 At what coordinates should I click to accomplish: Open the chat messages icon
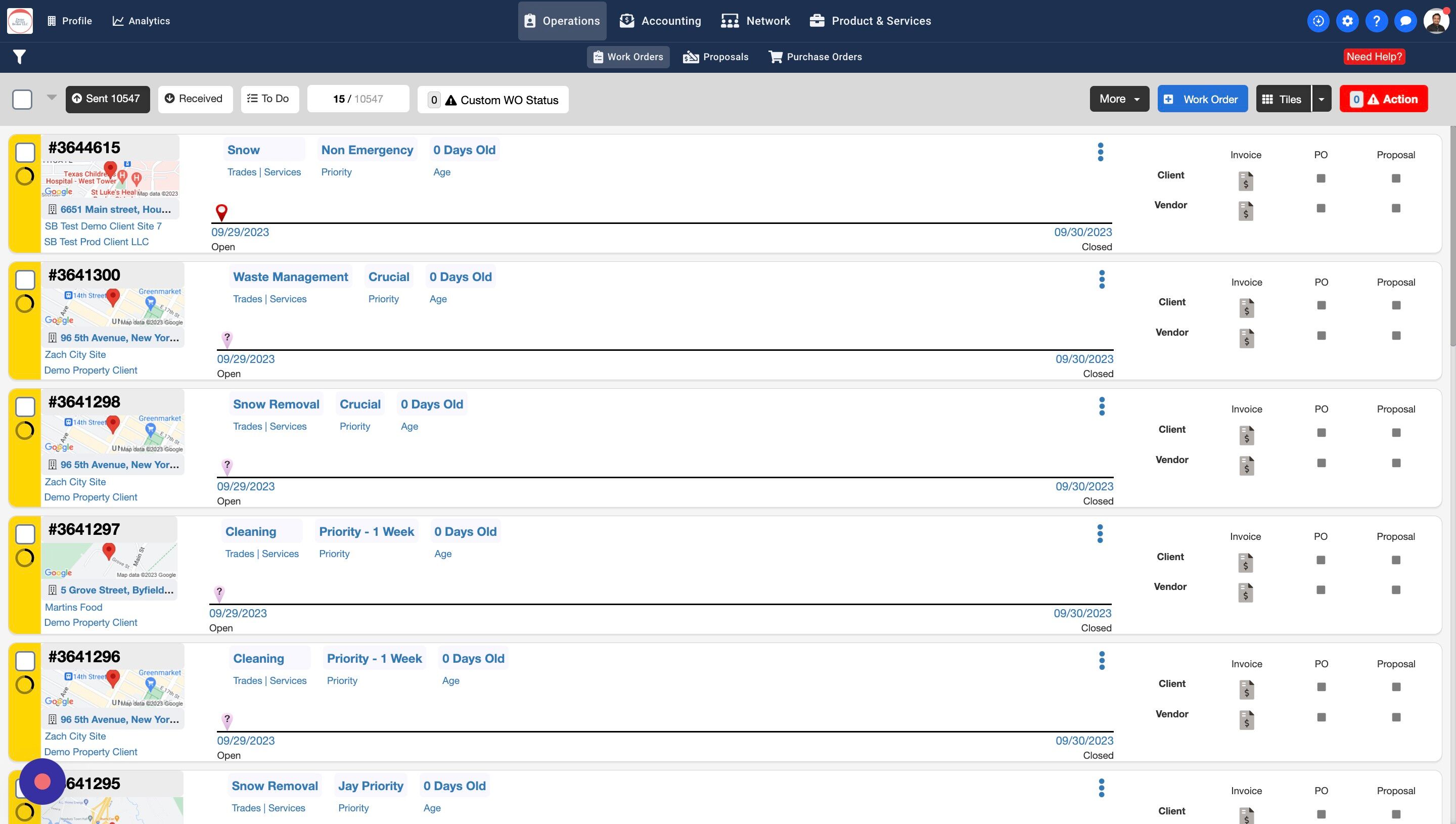pyautogui.click(x=1405, y=21)
